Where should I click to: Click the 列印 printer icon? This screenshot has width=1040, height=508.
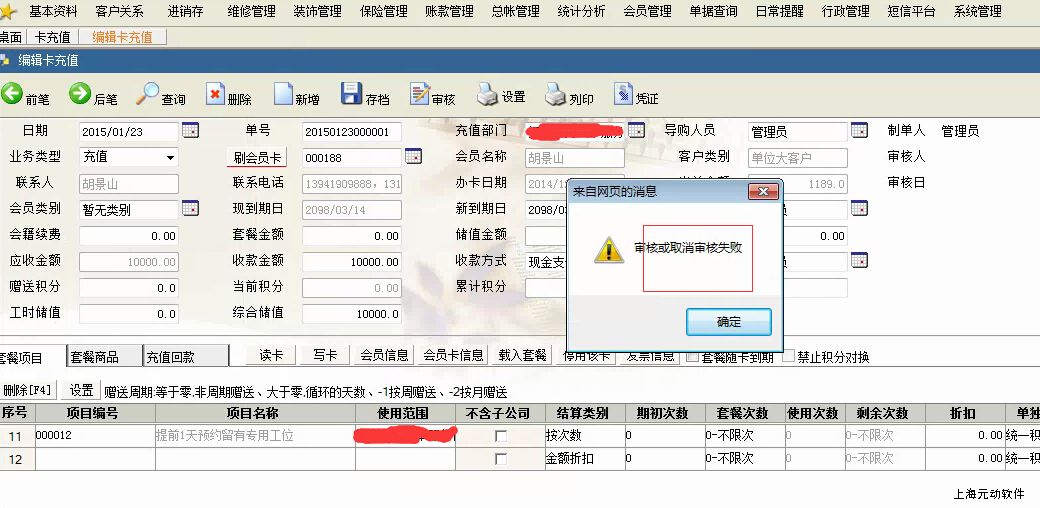(556, 95)
